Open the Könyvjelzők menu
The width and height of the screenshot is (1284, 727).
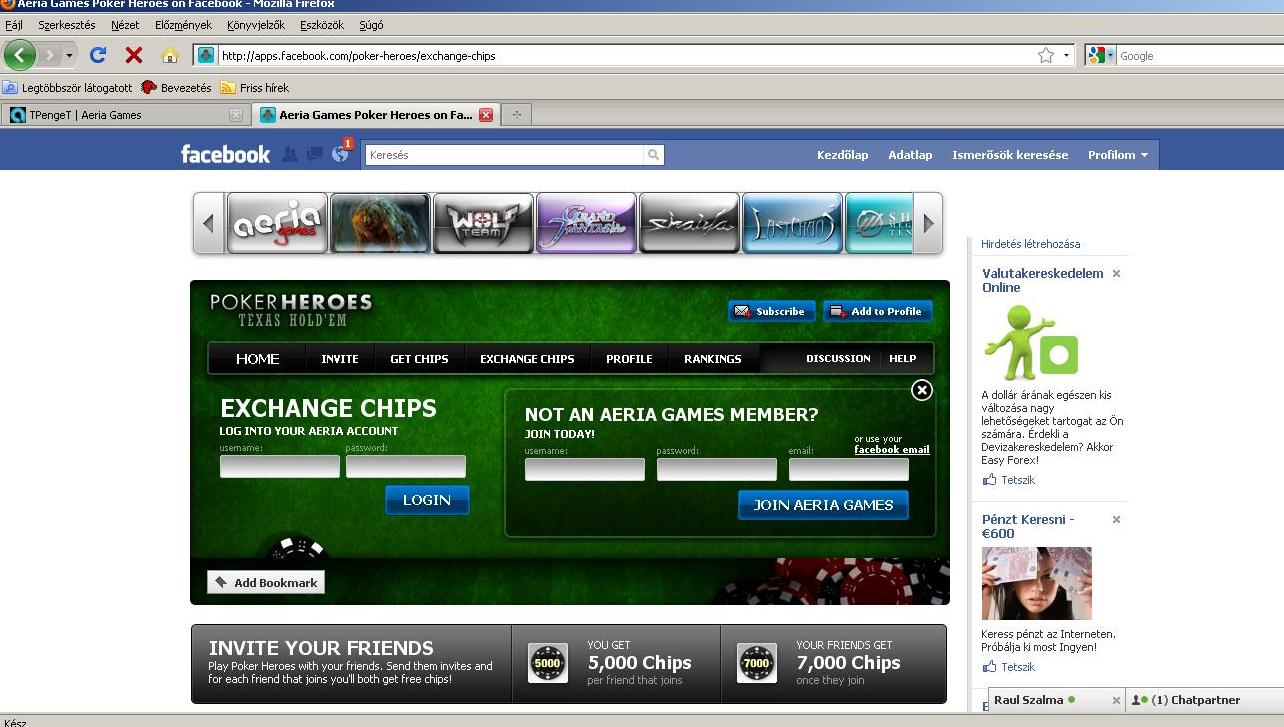[256, 25]
